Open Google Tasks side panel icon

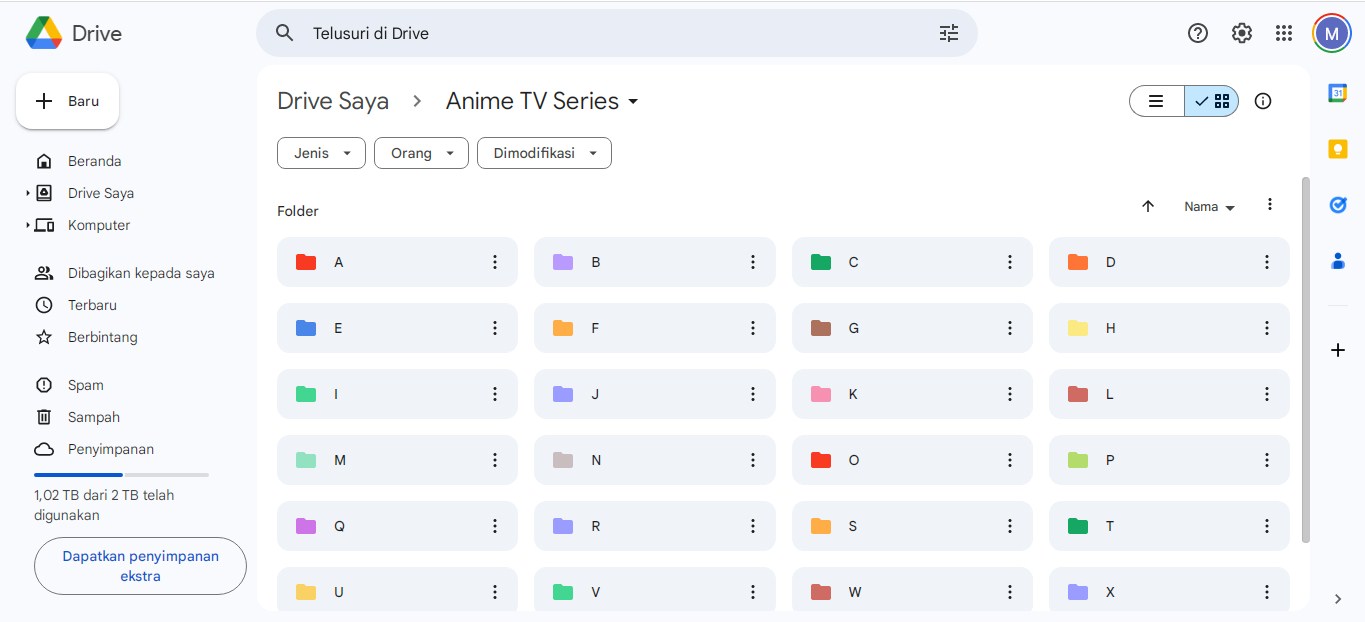pos(1337,205)
